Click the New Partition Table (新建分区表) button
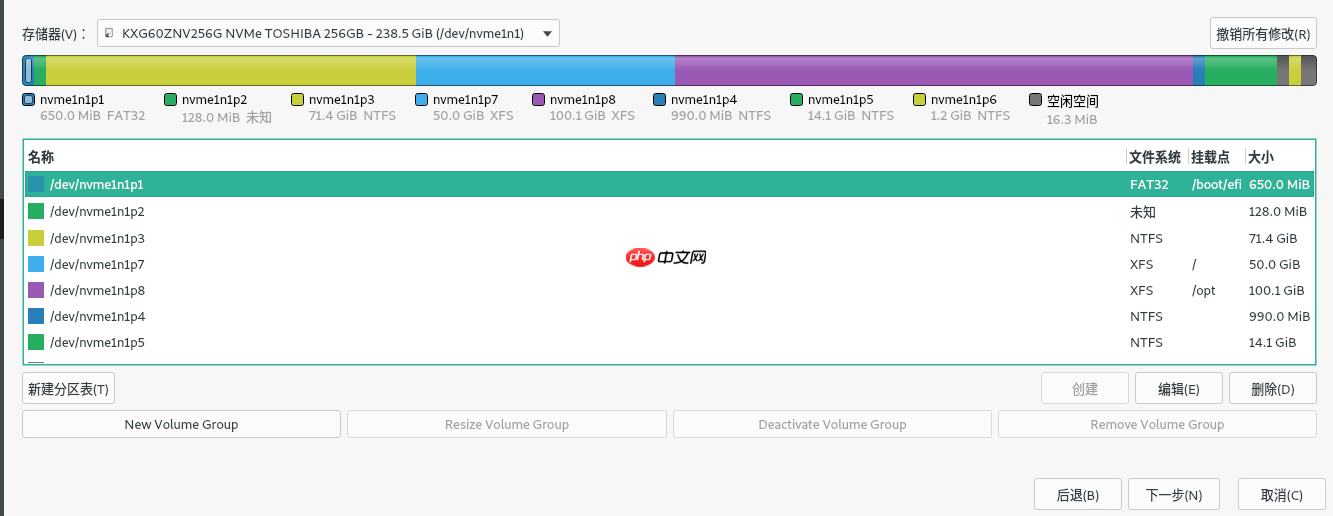Image resolution: width=1333 pixels, height=516 pixels. point(68,389)
